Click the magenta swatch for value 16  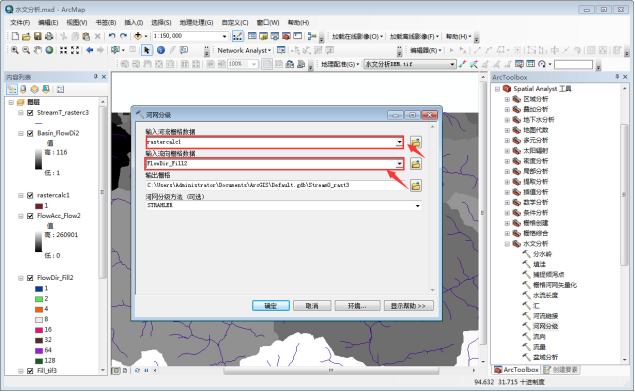click(39, 330)
